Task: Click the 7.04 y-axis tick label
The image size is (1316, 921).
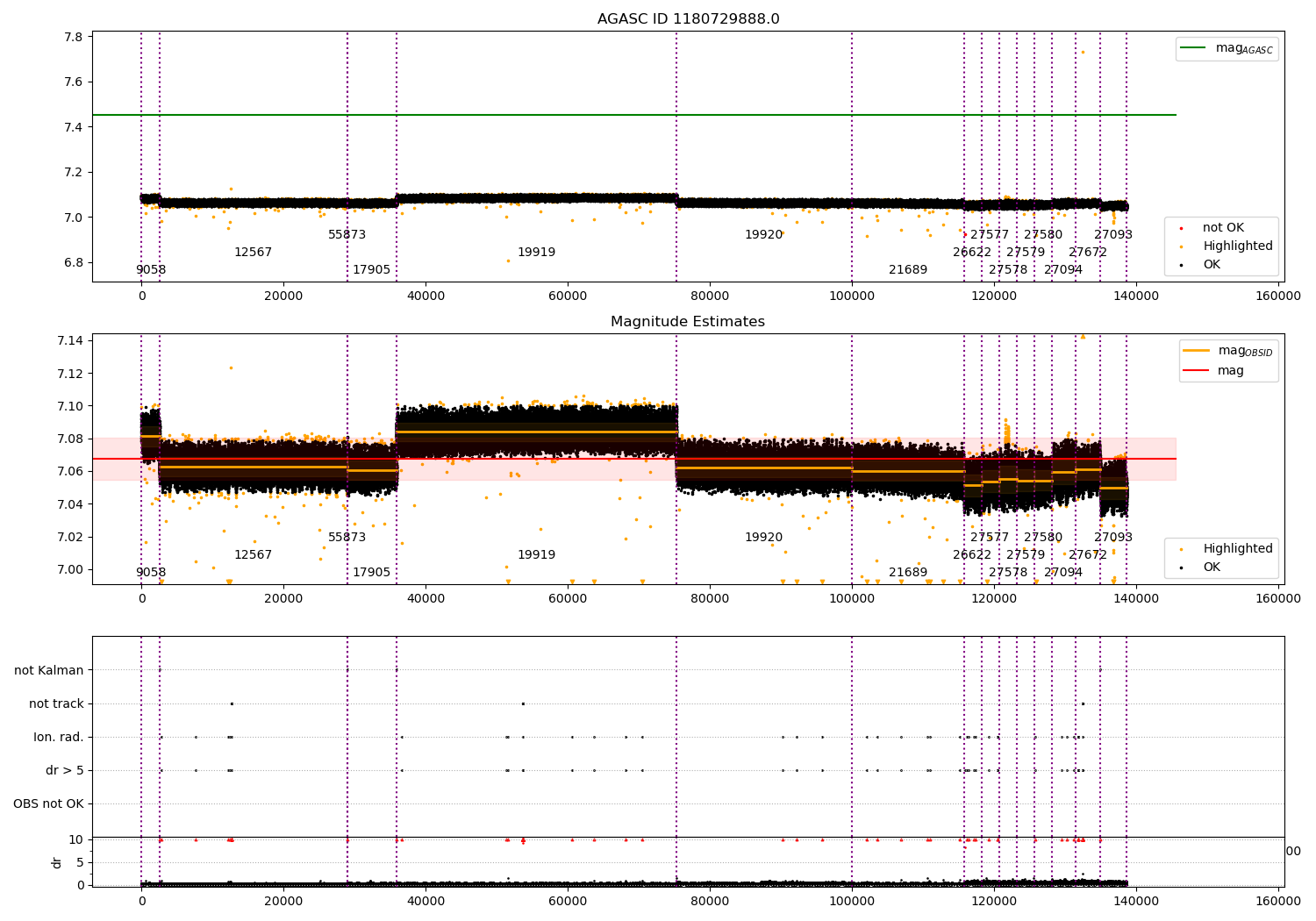Action: (x=70, y=504)
